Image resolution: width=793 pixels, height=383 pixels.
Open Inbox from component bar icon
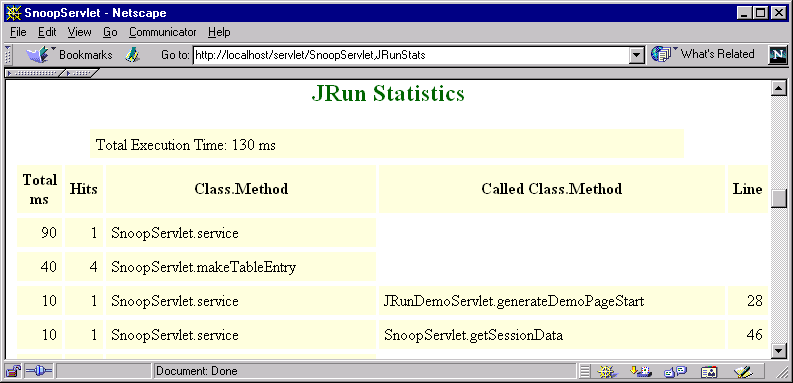click(x=640, y=372)
